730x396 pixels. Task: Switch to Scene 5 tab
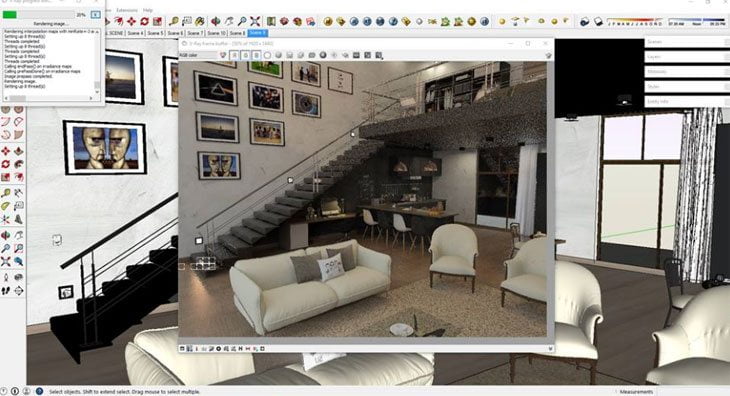click(155, 33)
